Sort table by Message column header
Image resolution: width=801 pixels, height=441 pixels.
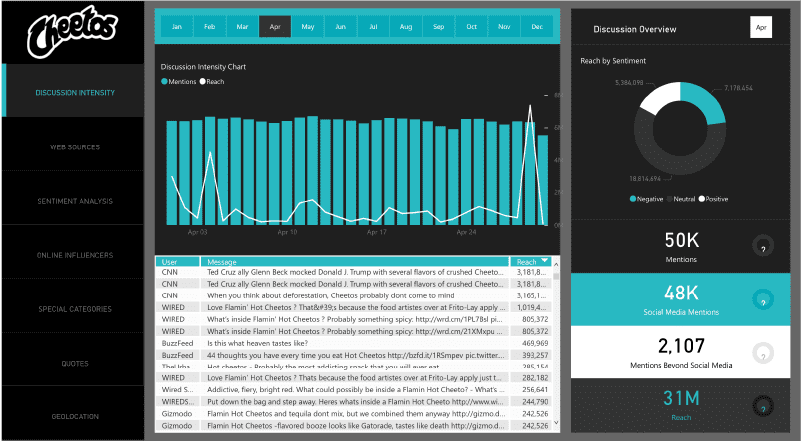(355, 262)
